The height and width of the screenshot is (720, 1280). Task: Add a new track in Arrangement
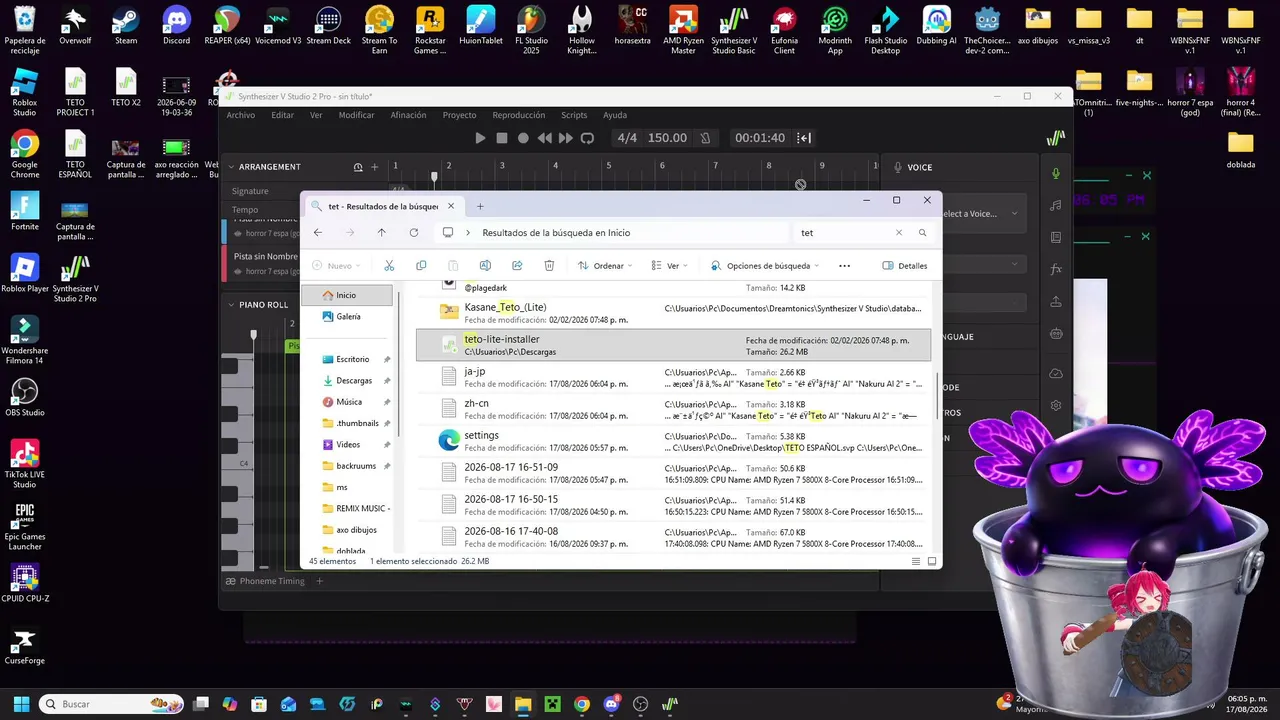[375, 167]
